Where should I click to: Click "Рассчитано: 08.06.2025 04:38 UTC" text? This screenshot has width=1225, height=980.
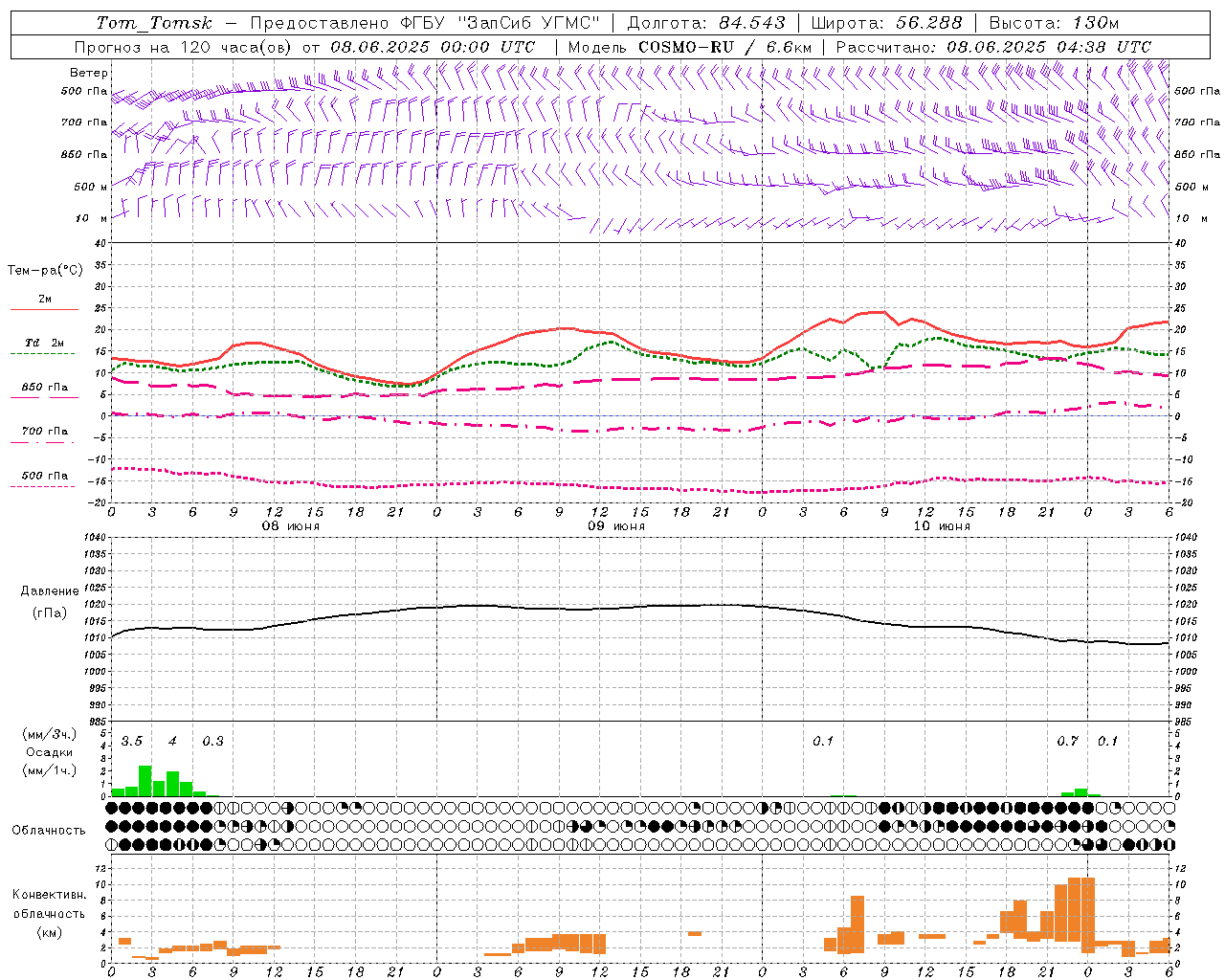click(993, 47)
